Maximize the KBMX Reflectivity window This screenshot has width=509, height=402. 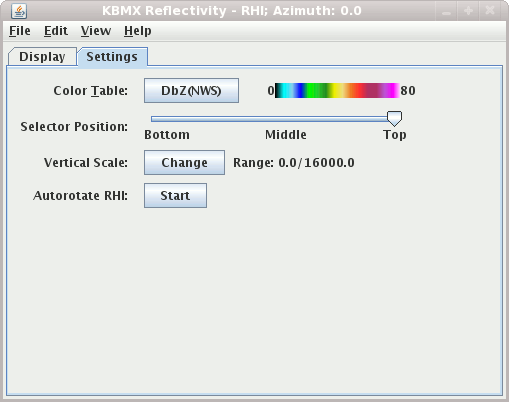pyautogui.click(x=468, y=11)
